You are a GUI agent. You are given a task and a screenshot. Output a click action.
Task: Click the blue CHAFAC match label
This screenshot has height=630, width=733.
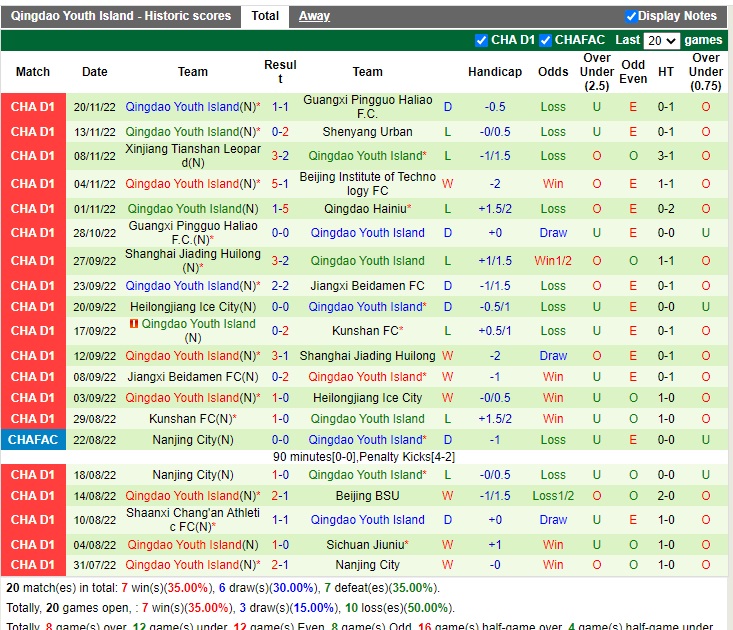coord(33,440)
